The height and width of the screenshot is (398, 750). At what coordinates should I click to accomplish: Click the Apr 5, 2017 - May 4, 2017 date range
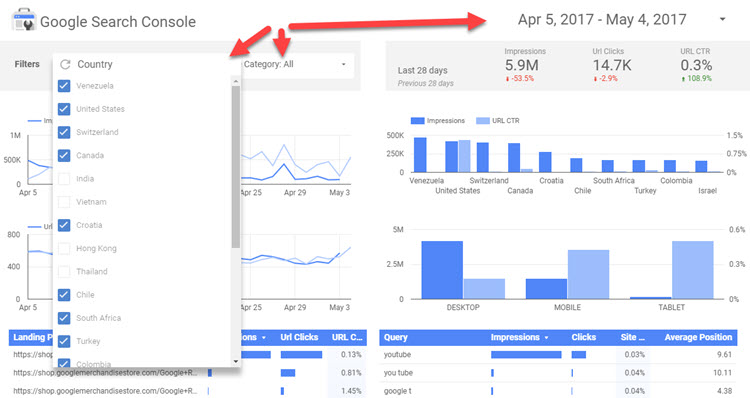602,20
